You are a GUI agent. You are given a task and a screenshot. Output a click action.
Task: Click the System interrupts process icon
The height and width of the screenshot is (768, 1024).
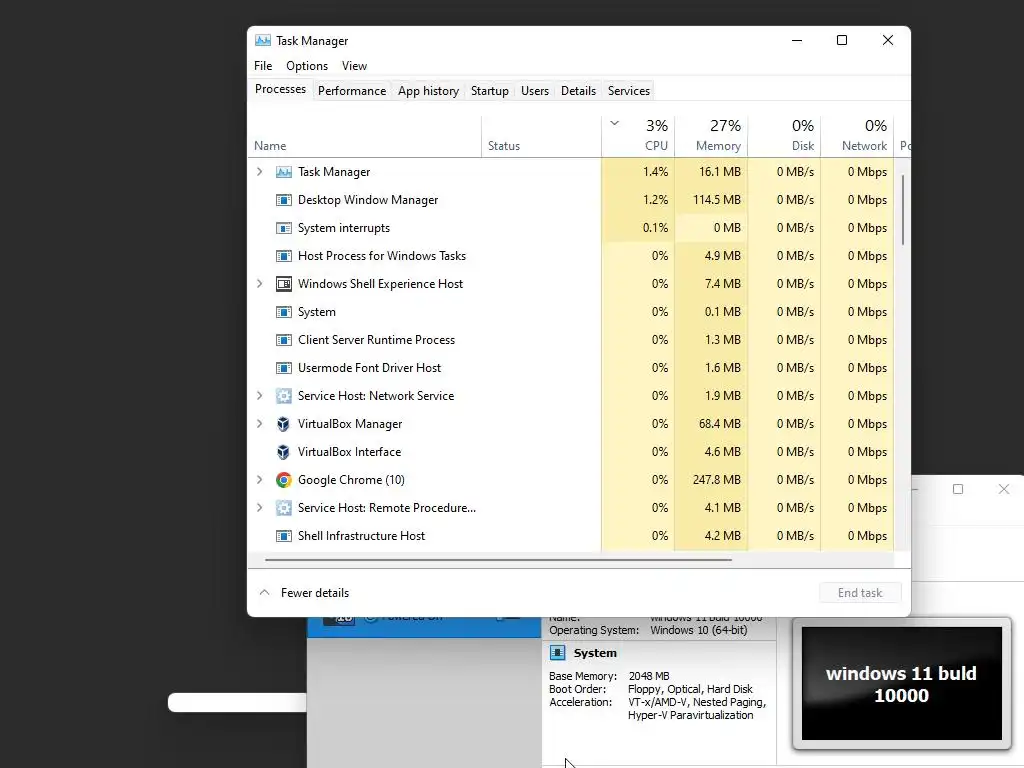point(283,228)
